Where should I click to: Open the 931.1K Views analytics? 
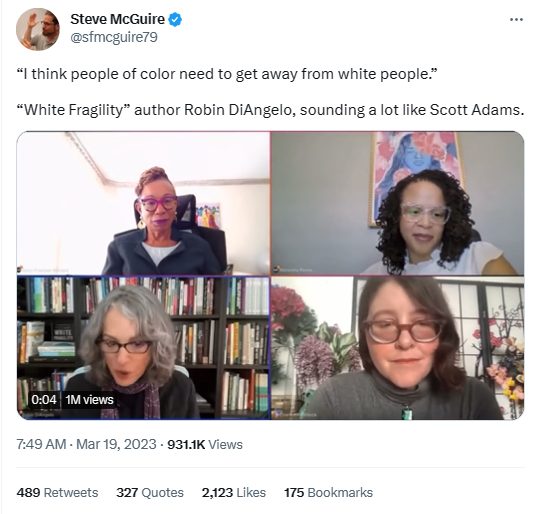(205, 444)
